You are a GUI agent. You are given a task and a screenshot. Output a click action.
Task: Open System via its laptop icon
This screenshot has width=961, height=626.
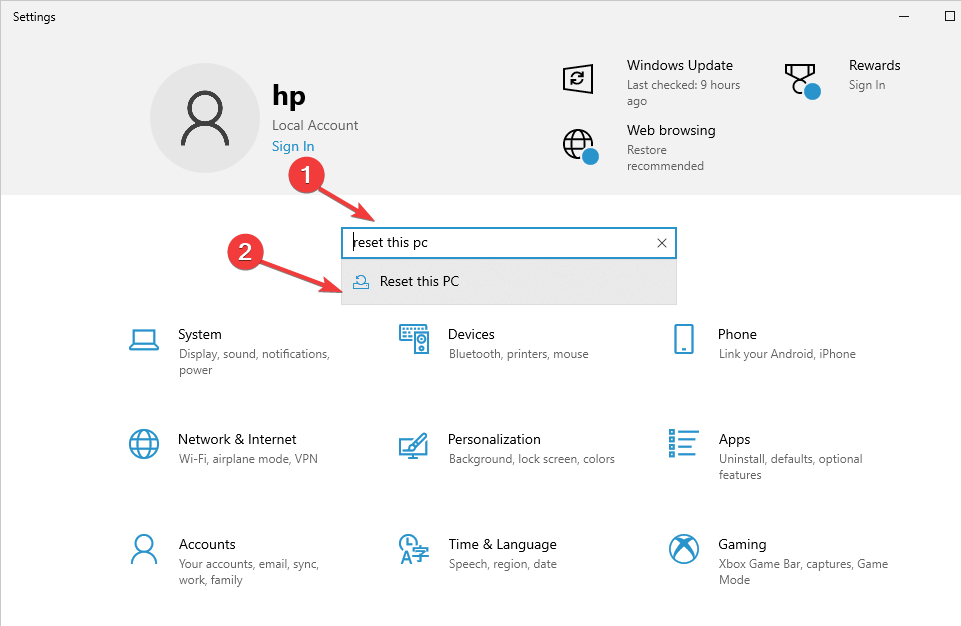coord(144,340)
